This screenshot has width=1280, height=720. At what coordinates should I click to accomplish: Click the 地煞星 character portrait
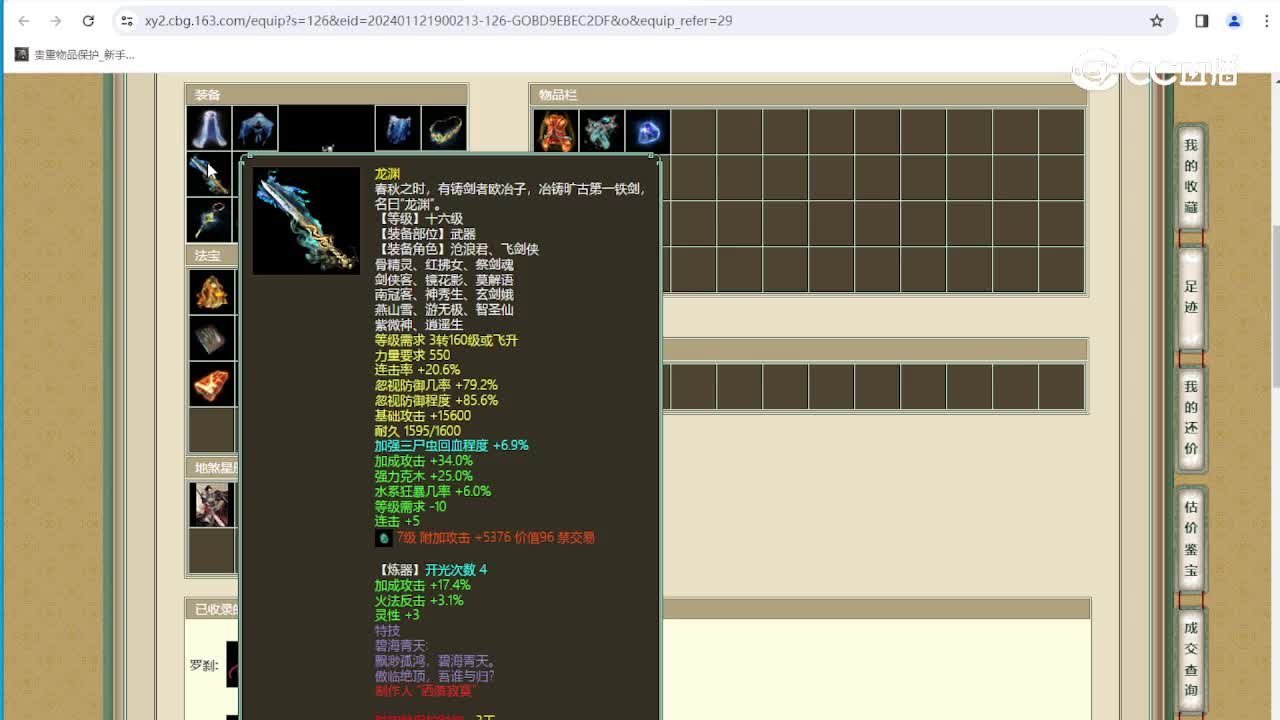pyautogui.click(x=212, y=504)
